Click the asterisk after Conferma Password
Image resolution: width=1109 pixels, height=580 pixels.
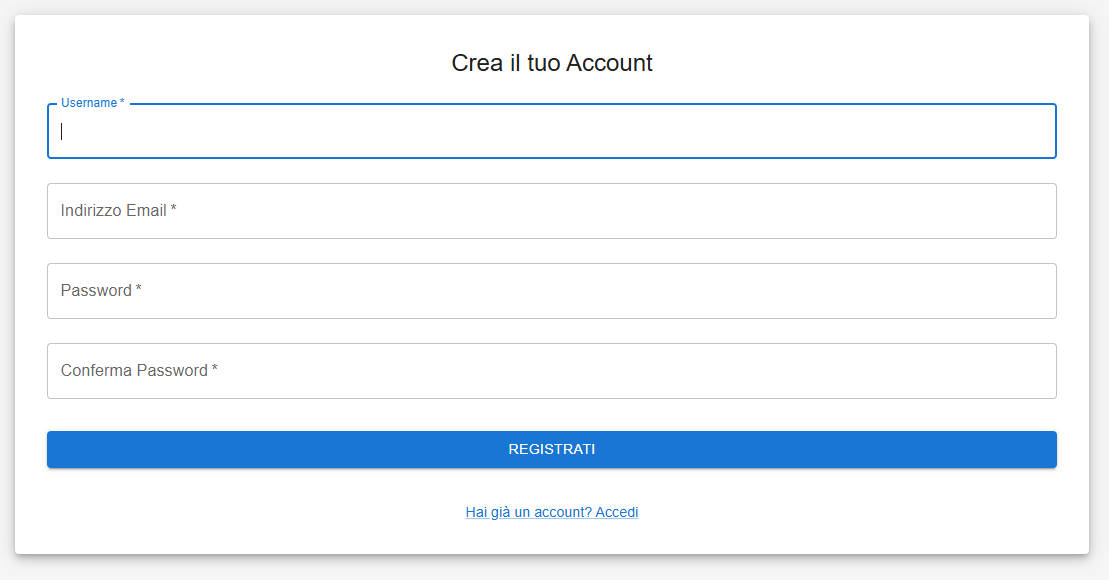pyautogui.click(x=214, y=369)
